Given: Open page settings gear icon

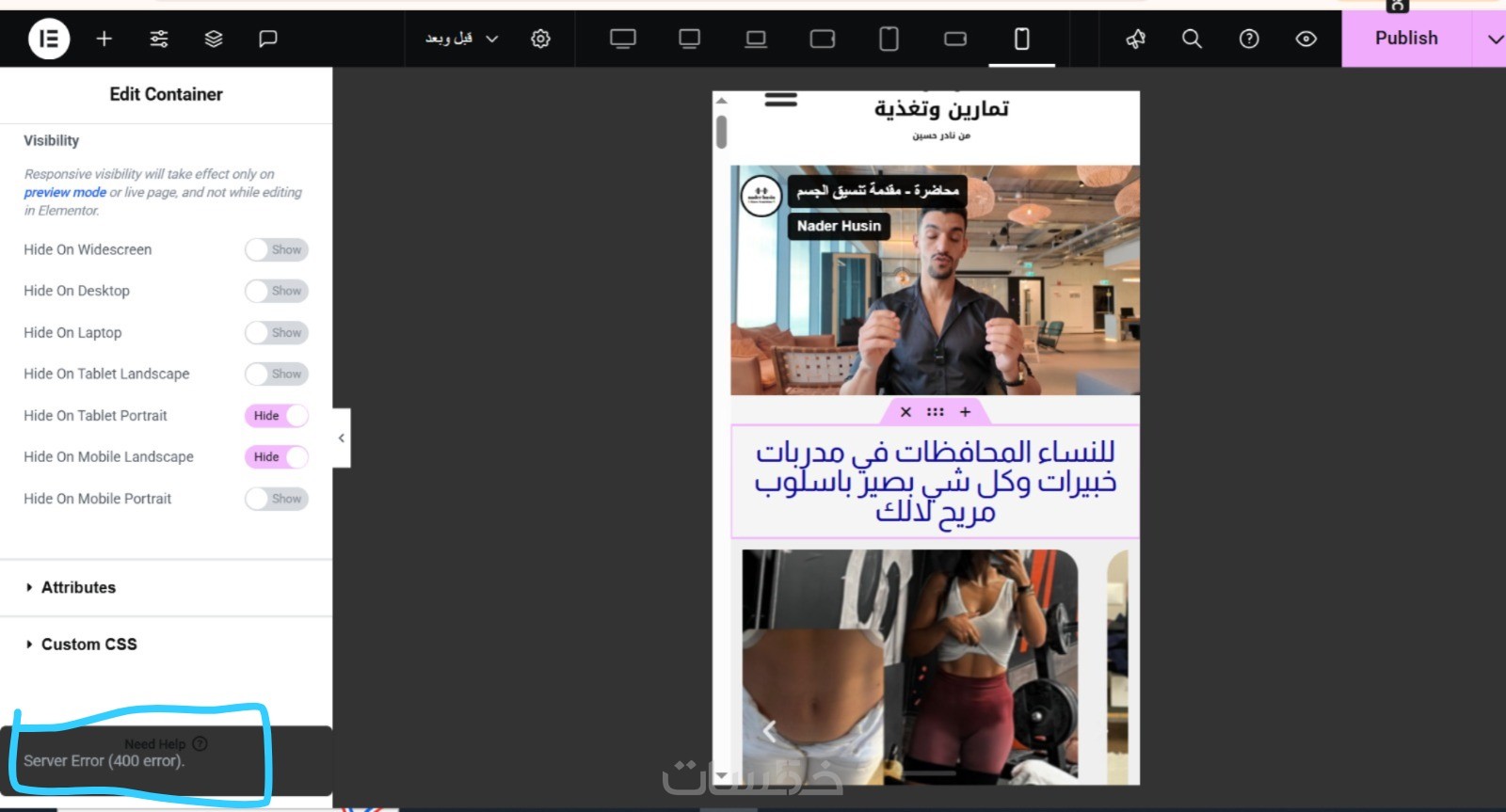Looking at the screenshot, I should point(540,39).
